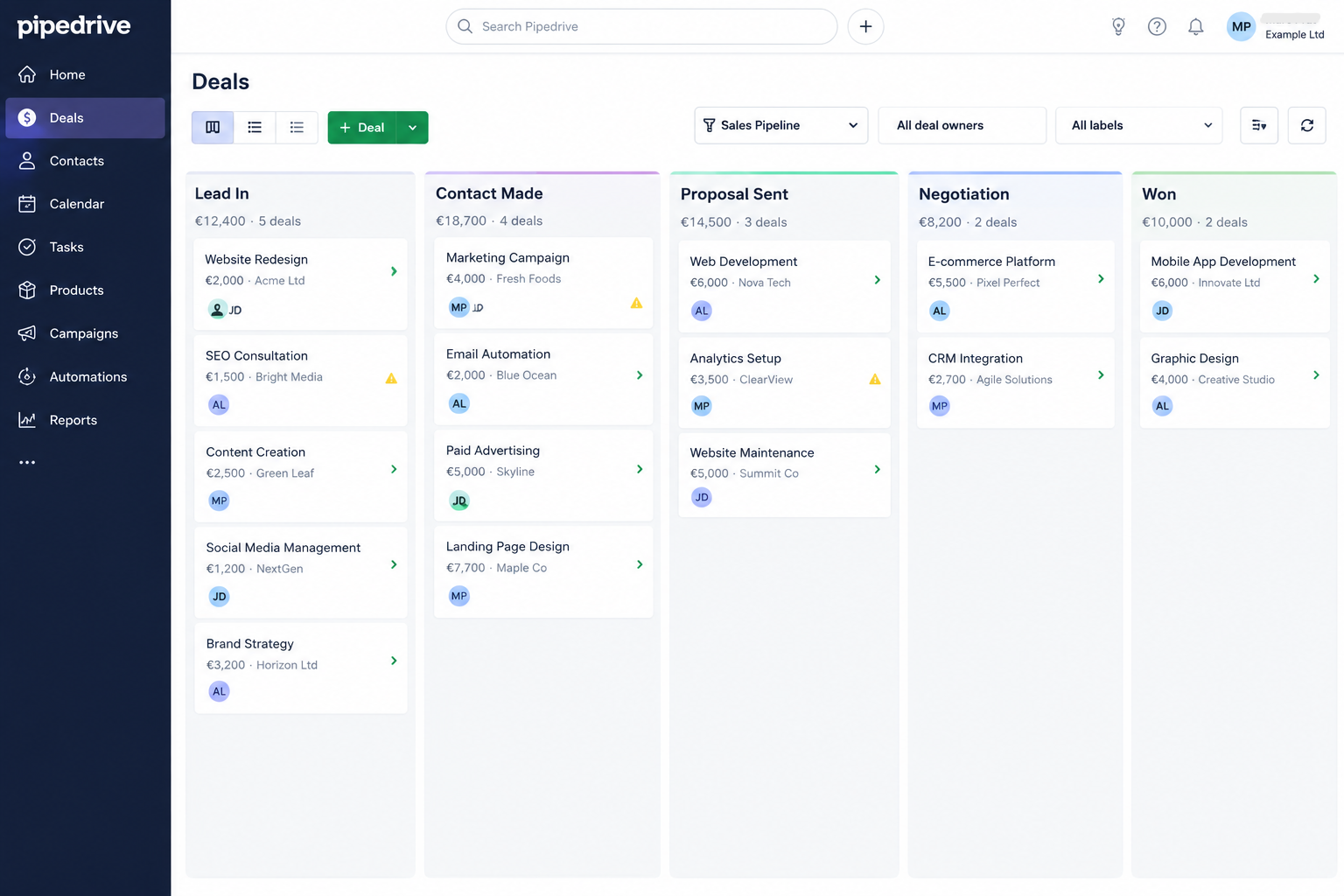The height and width of the screenshot is (896, 1344).
Task: Open Campaigns in the sidebar
Action: tap(85, 333)
